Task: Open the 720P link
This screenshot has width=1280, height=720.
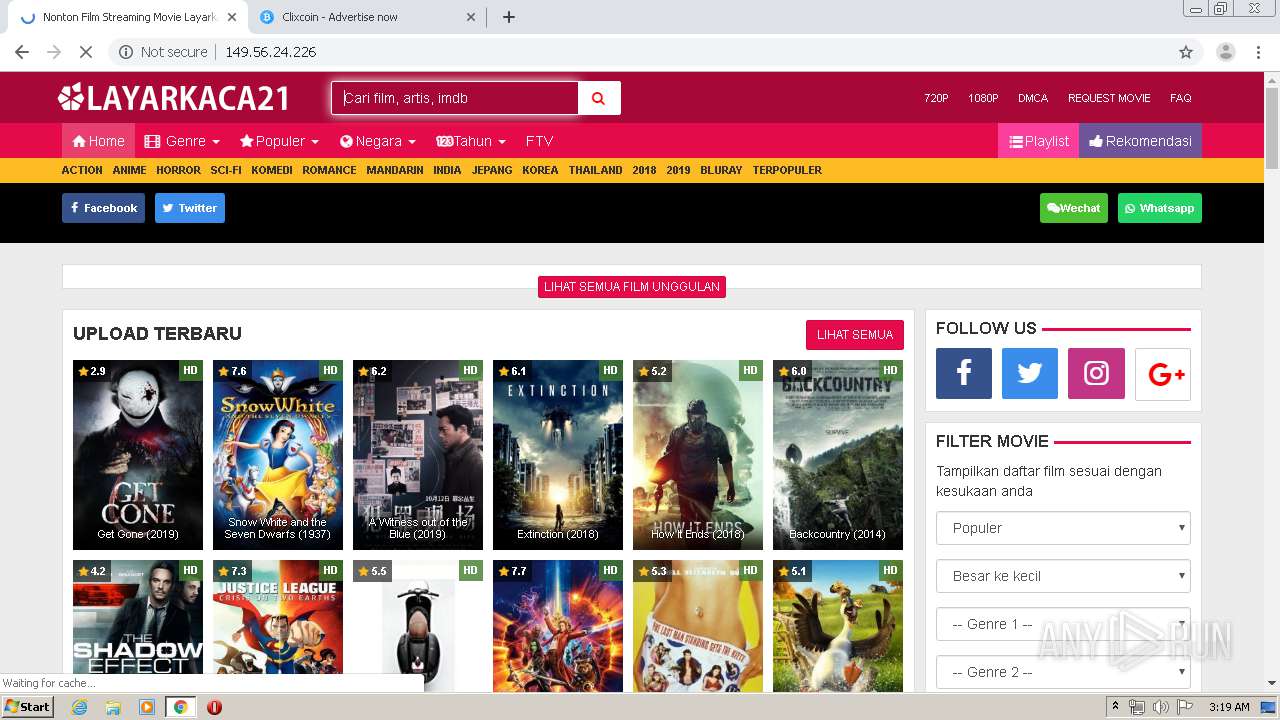Action: click(936, 98)
